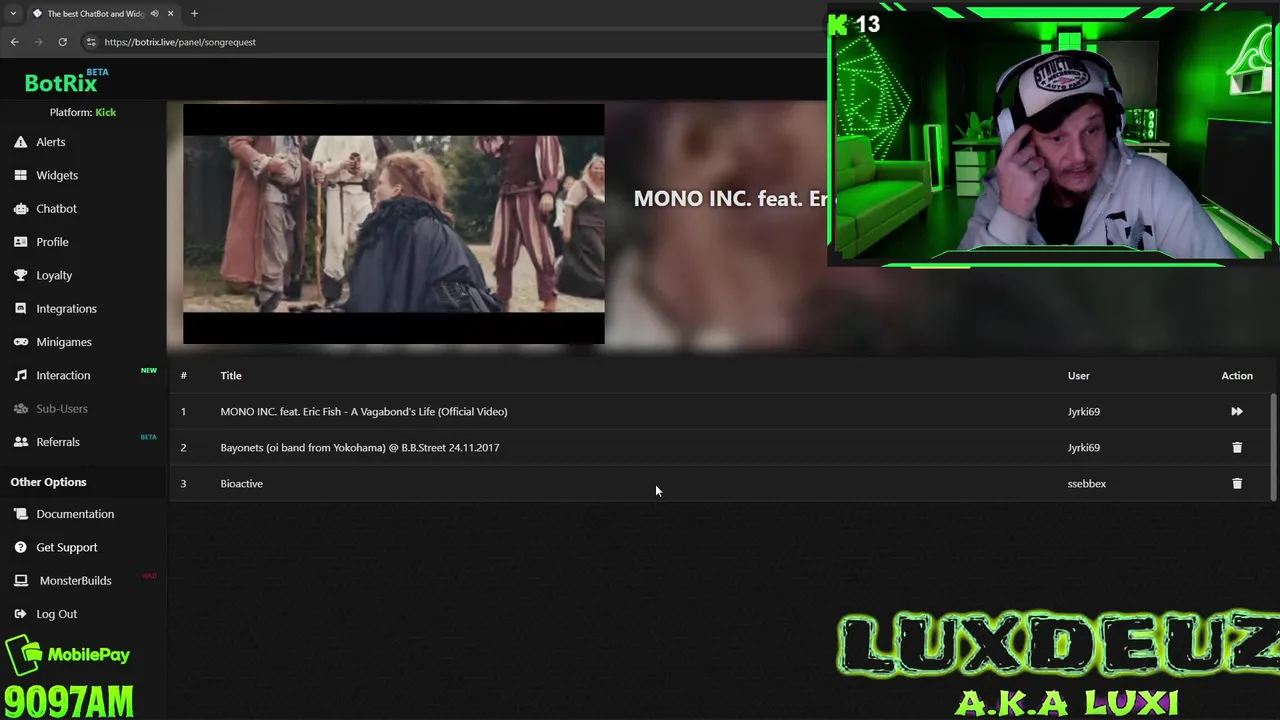The width and height of the screenshot is (1280, 720).
Task: Mute the tab via speaker icon
Action: coord(154,14)
